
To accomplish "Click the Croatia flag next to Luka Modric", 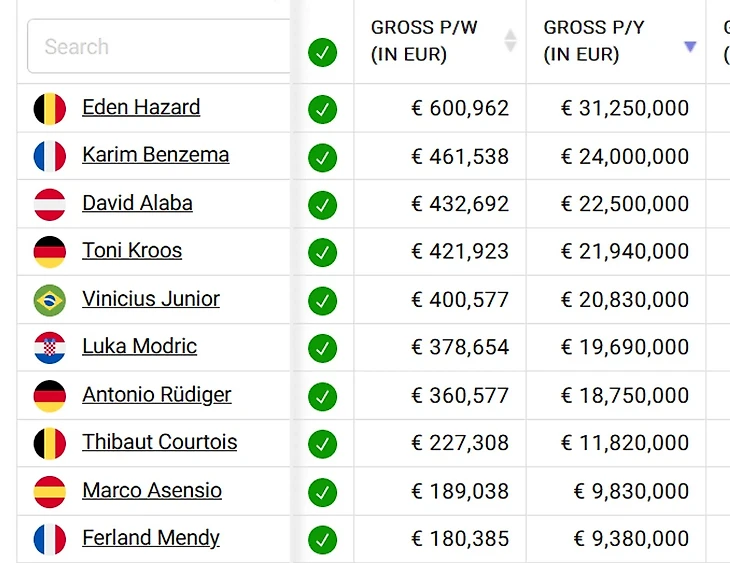I will (49, 347).
